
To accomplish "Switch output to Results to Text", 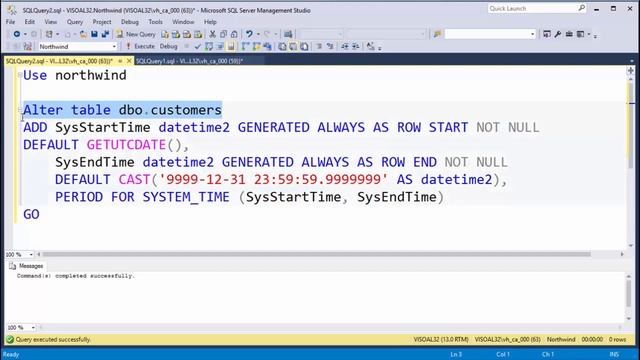I will (282, 47).
